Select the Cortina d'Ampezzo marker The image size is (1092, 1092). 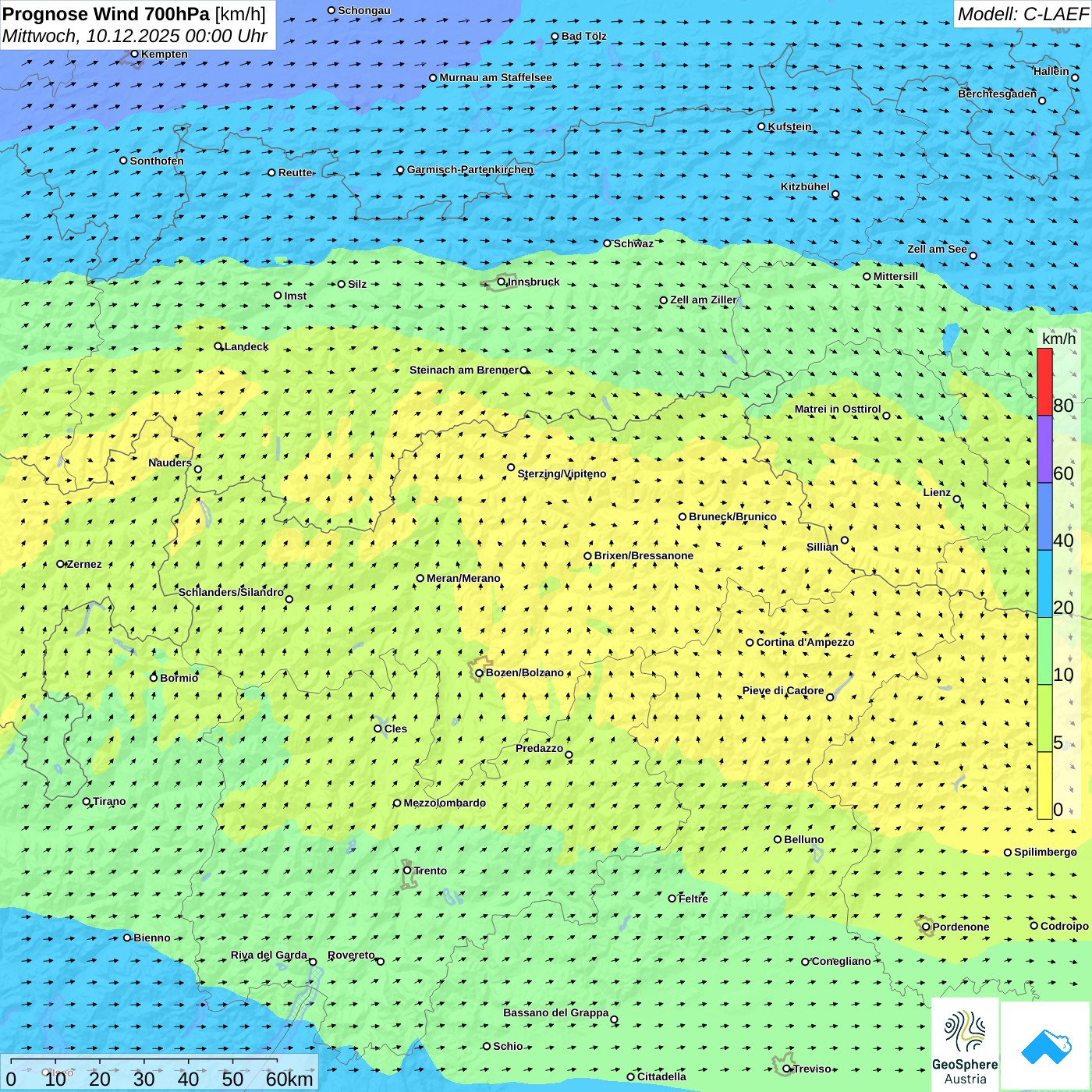pos(750,643)
